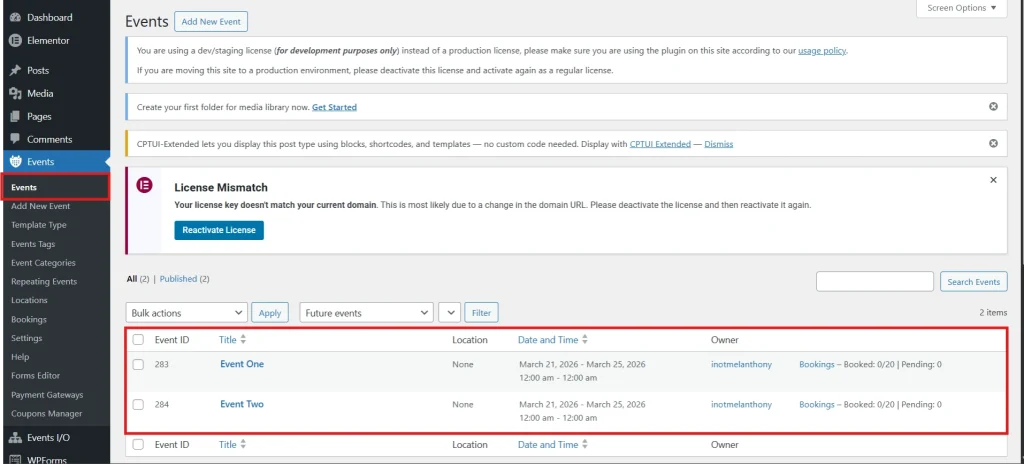The height and width of the screenshot is (464, 1024).
Task: Open Event Categories submenu item
Action: pos(43,263)
